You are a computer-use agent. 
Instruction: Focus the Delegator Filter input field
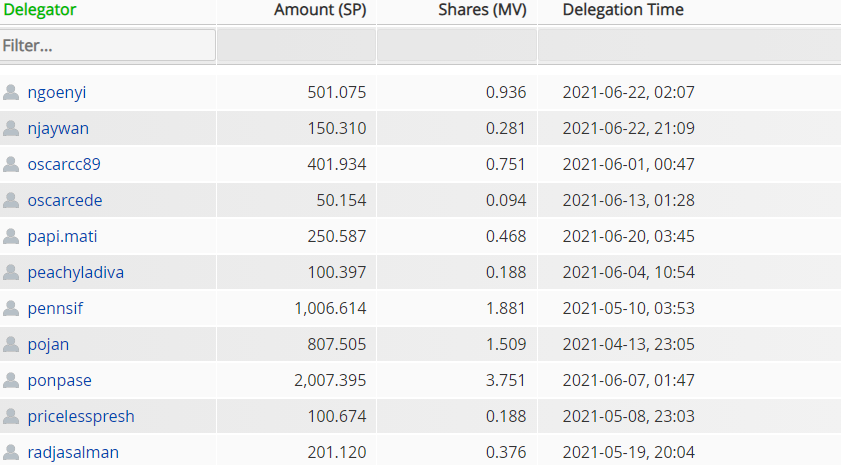tap(108, 45)
